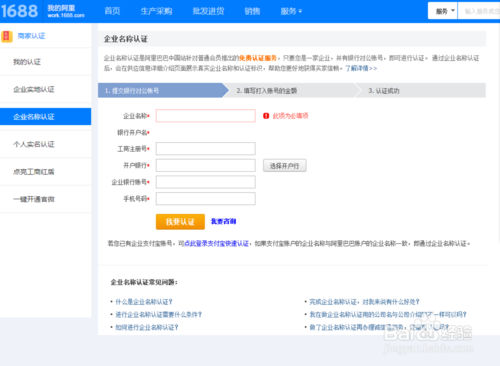Viewport: 500px width, 366px height.
Task: Click the 商家认证 red badge icon
Action: [x=7, y=36]
